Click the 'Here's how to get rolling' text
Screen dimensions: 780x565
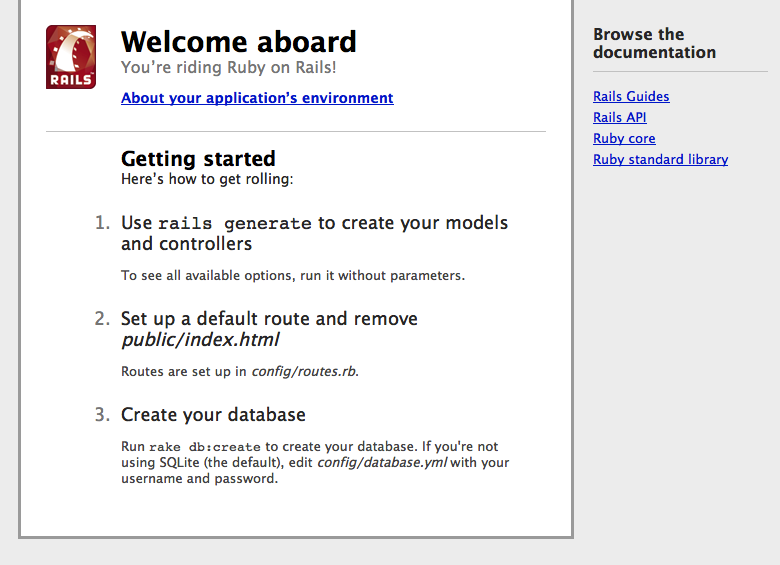pyautogui.click(x=207, y=179)
